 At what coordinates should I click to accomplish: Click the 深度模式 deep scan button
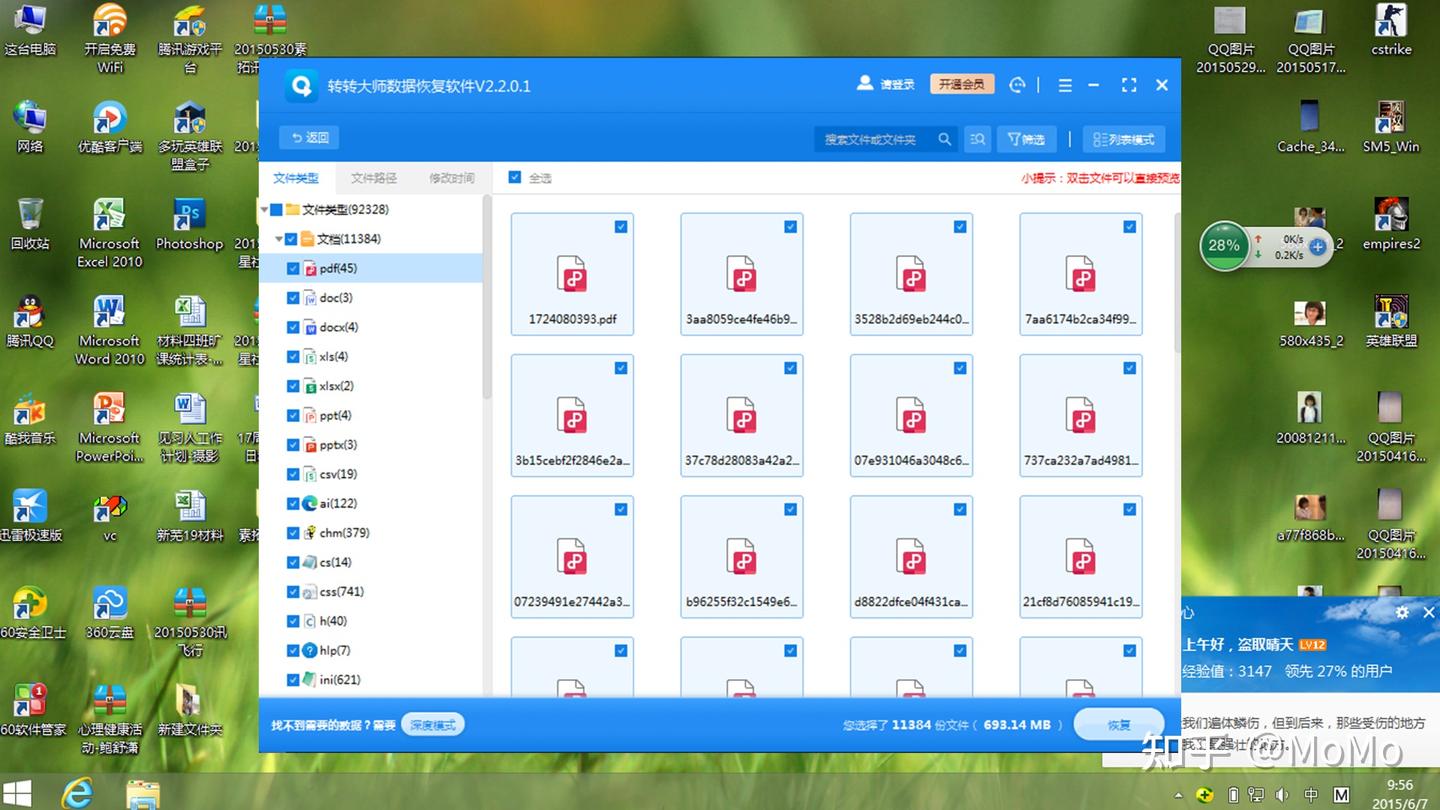pos(433,725)
